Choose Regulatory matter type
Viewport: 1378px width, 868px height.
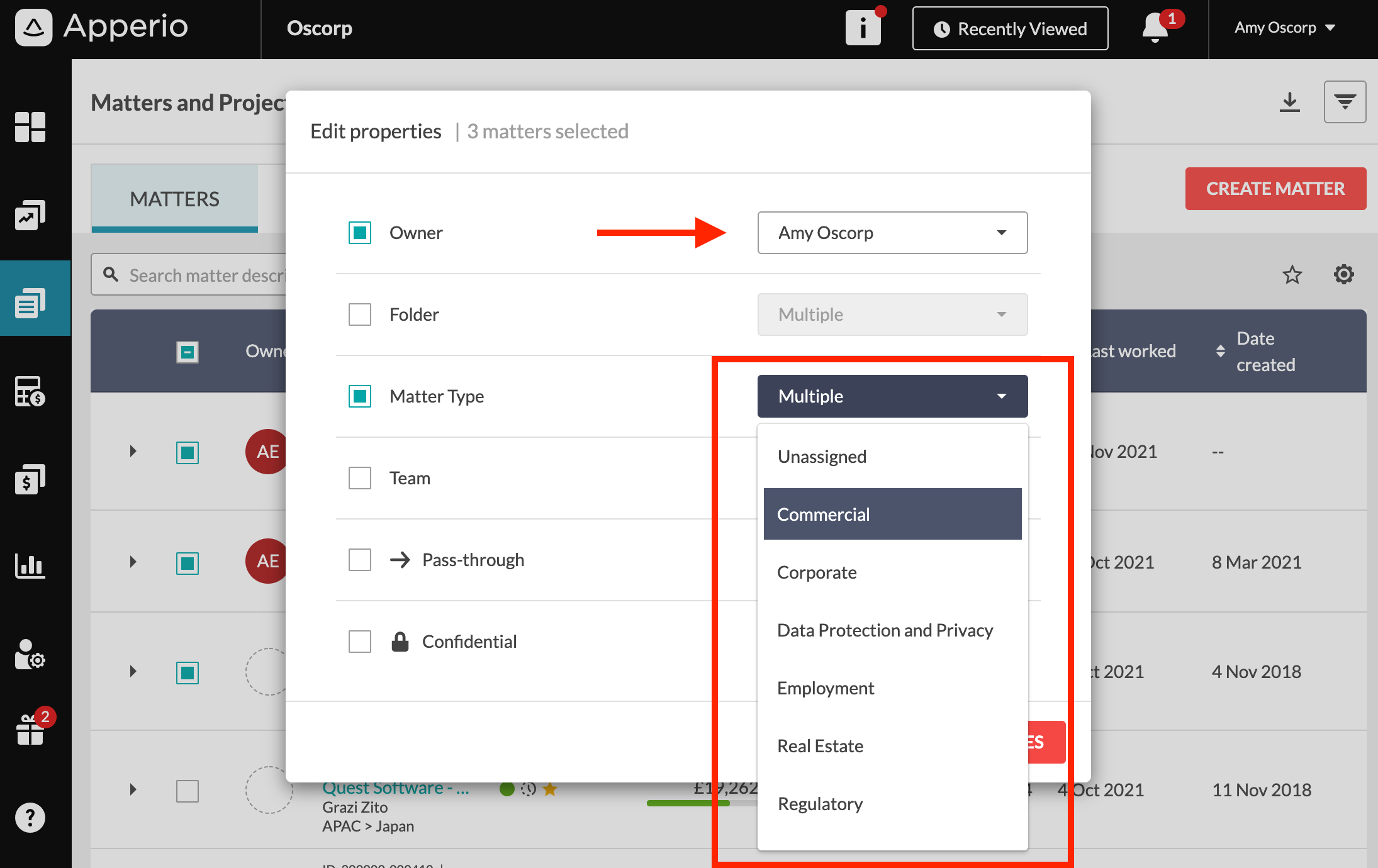pyautogui.click(x=892, y=804)
